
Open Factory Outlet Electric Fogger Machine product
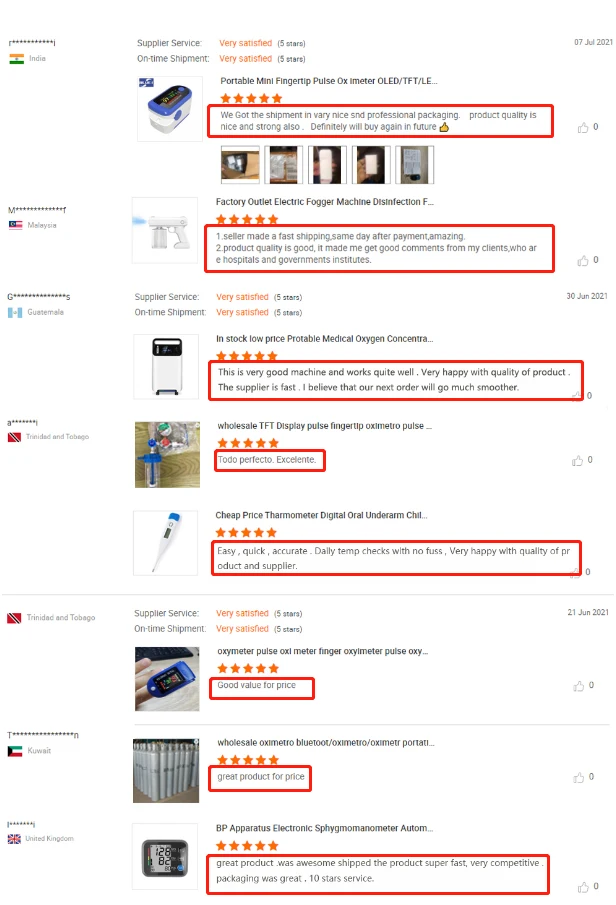(324, 201)
